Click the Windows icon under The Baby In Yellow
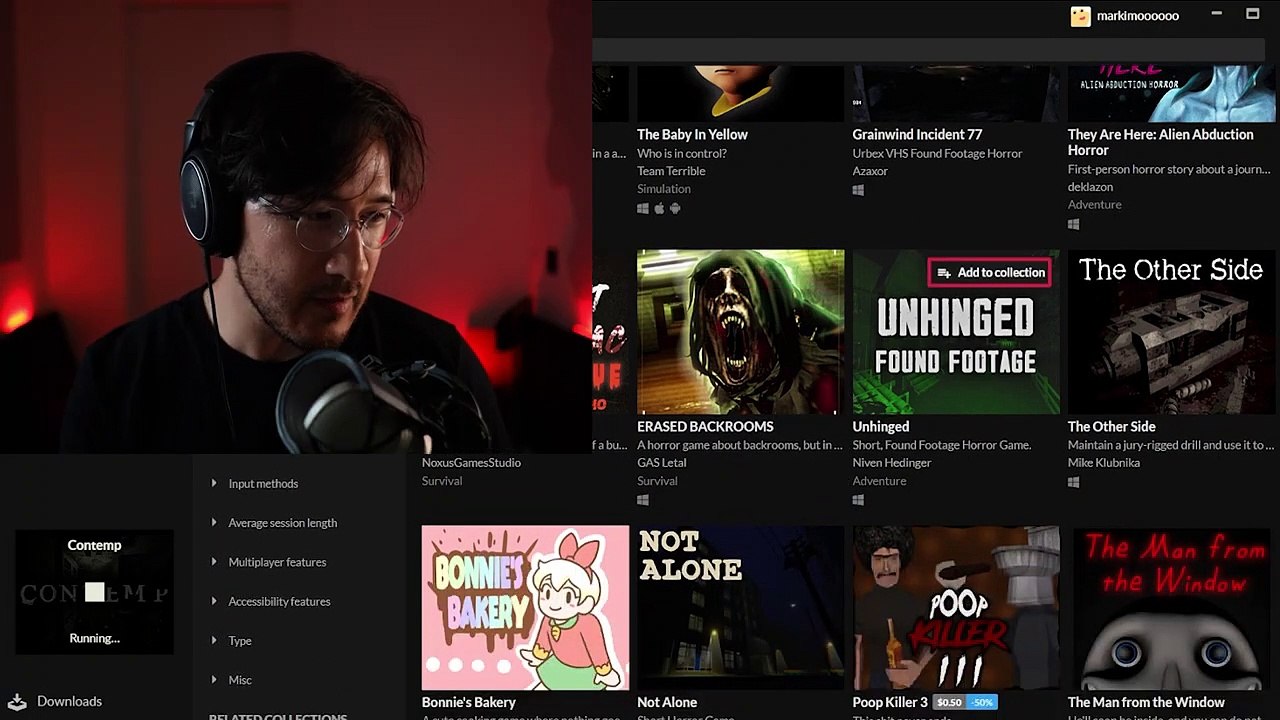 (643, 208)
